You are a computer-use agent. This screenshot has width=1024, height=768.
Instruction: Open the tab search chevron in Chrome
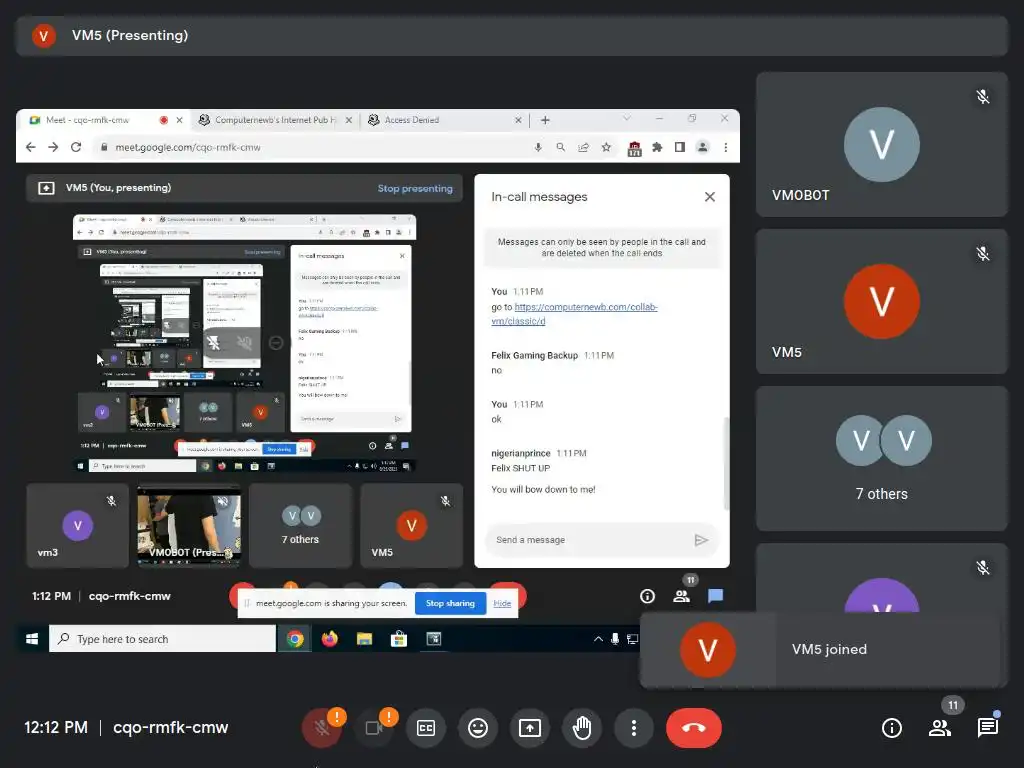(627, 119)
